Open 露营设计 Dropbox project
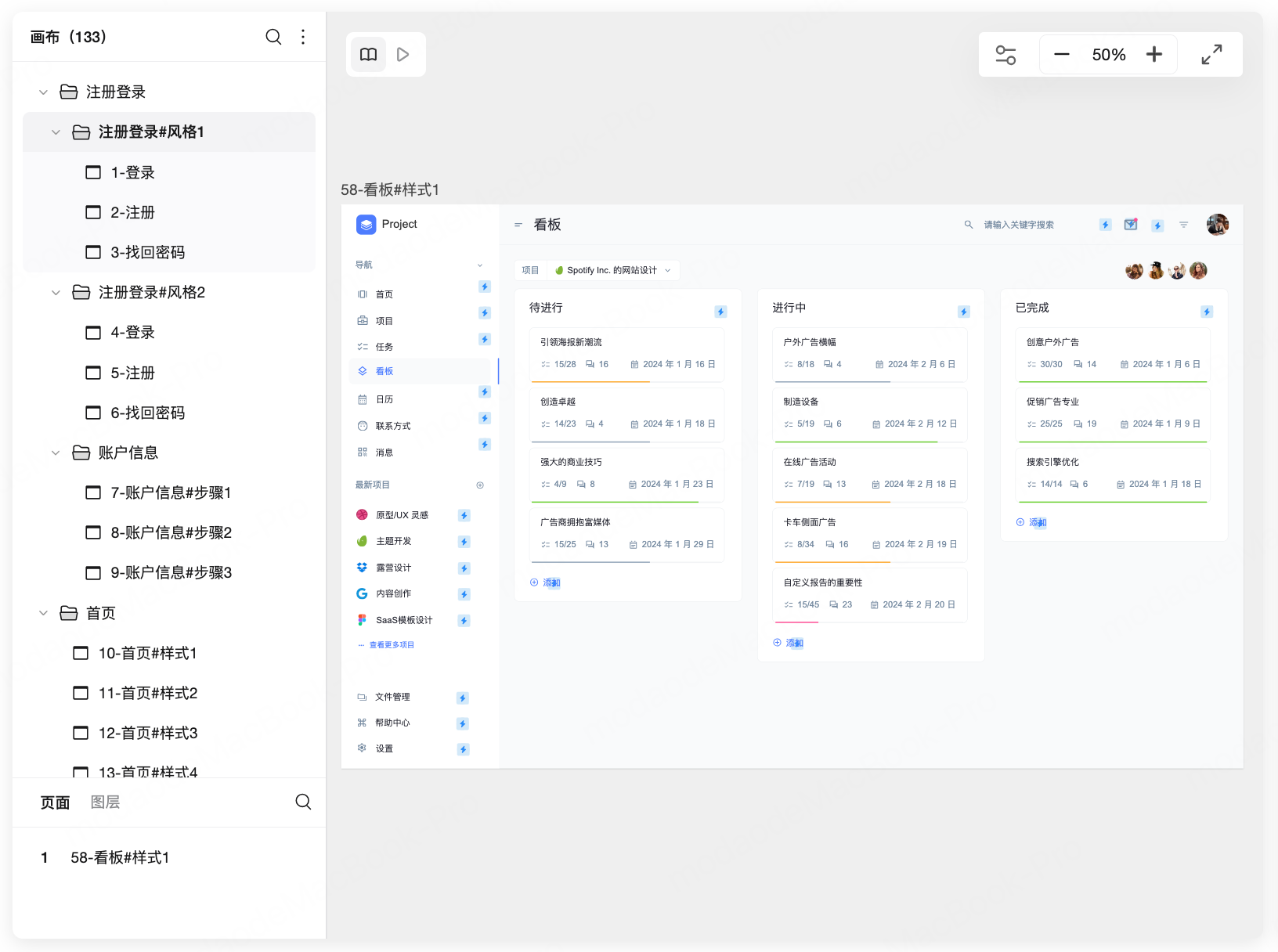Screen dimensions: 1278x952 click(x=393, y=568)
